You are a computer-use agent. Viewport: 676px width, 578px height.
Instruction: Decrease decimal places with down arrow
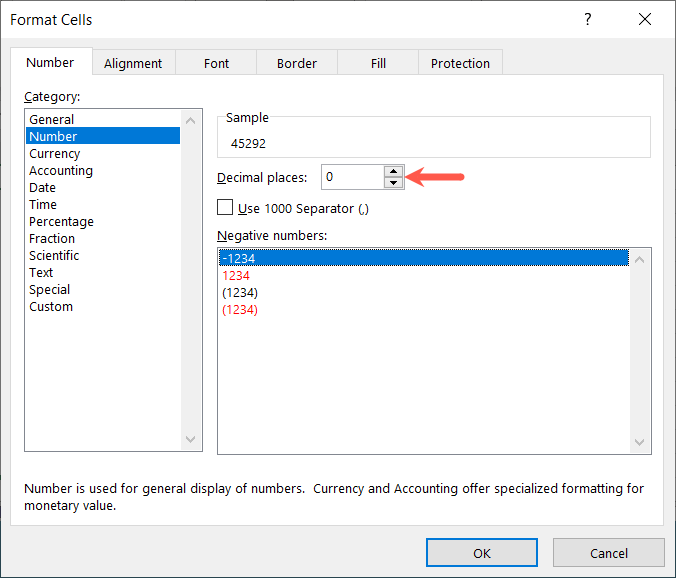click(393, 183)
